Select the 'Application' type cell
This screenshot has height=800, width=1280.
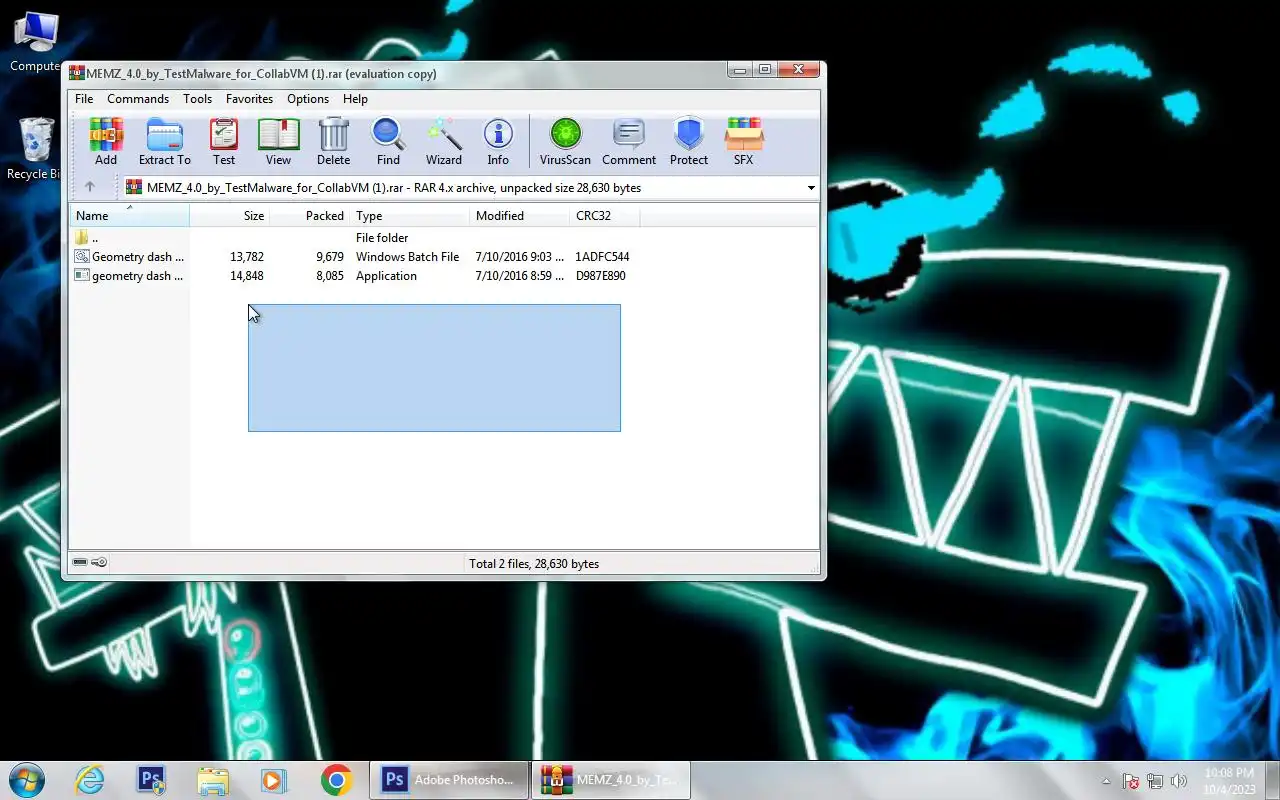[x=386, y=276]
